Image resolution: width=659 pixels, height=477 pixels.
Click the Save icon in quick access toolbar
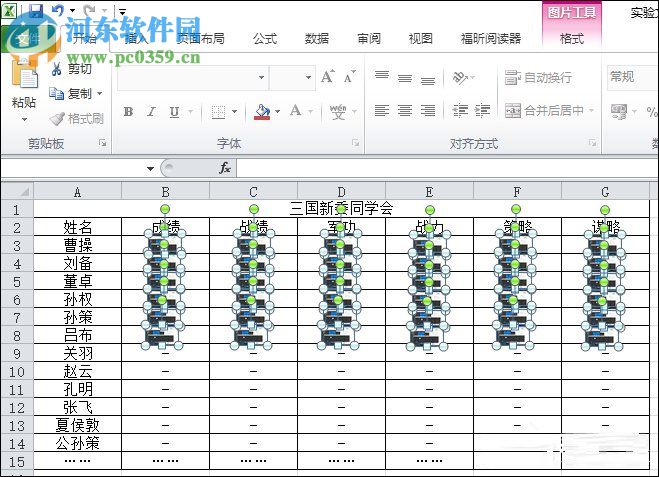point(36,10)
